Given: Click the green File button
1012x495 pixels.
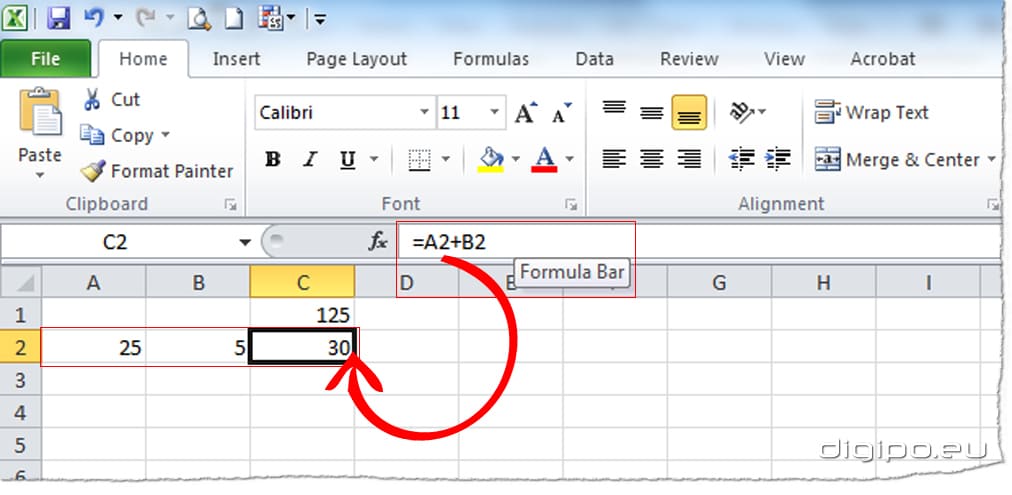Looking at the screenshot, I should 45,59.
